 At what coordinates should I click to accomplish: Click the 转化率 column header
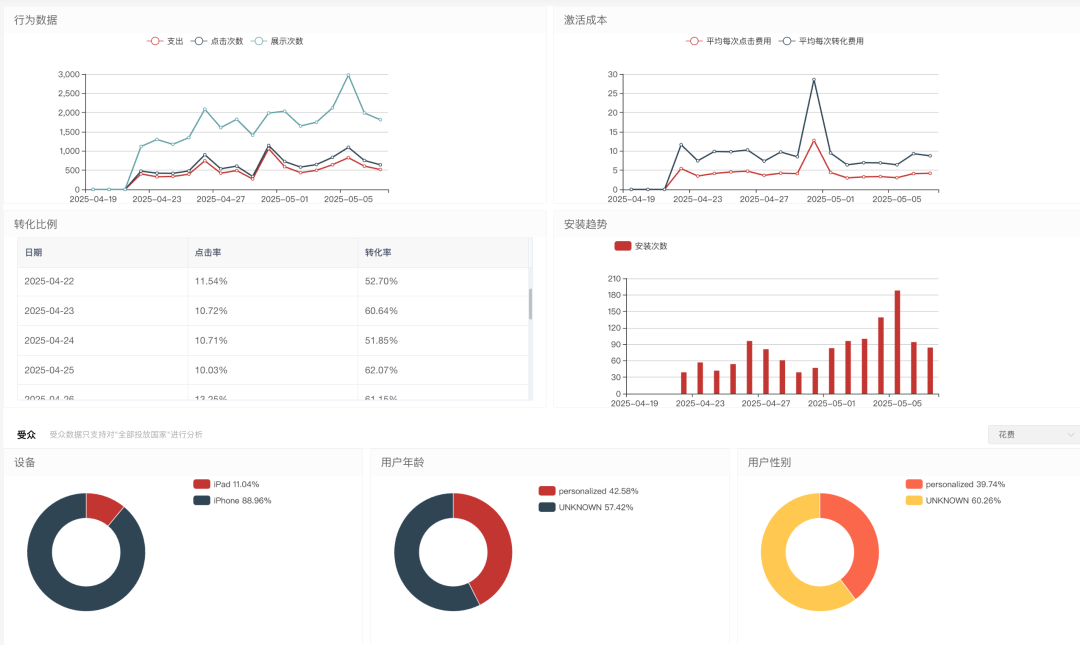click(376, 253)
